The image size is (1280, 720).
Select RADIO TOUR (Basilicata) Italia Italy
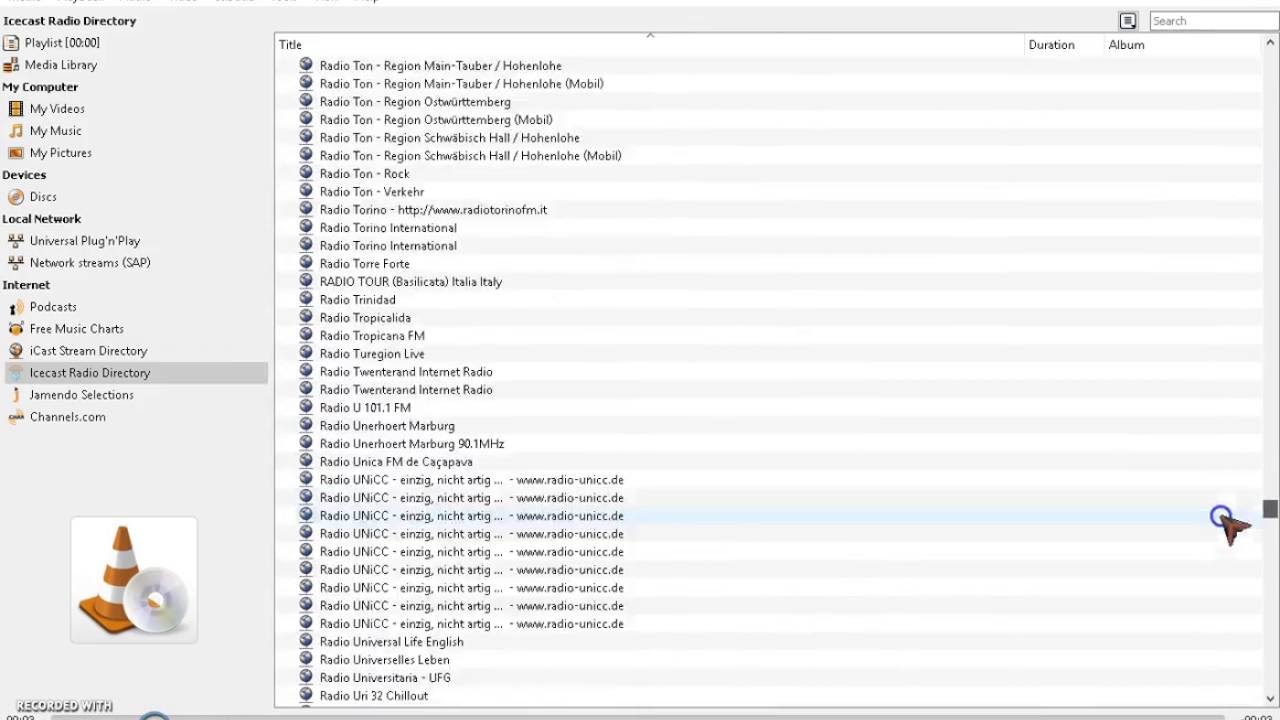[x=411, y=282]
